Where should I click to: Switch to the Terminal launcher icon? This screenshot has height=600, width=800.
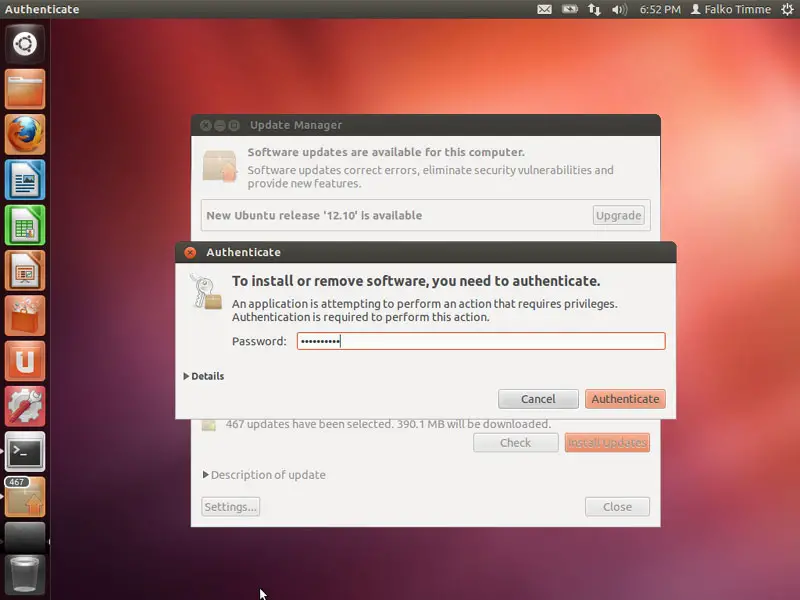click(25, 452)
